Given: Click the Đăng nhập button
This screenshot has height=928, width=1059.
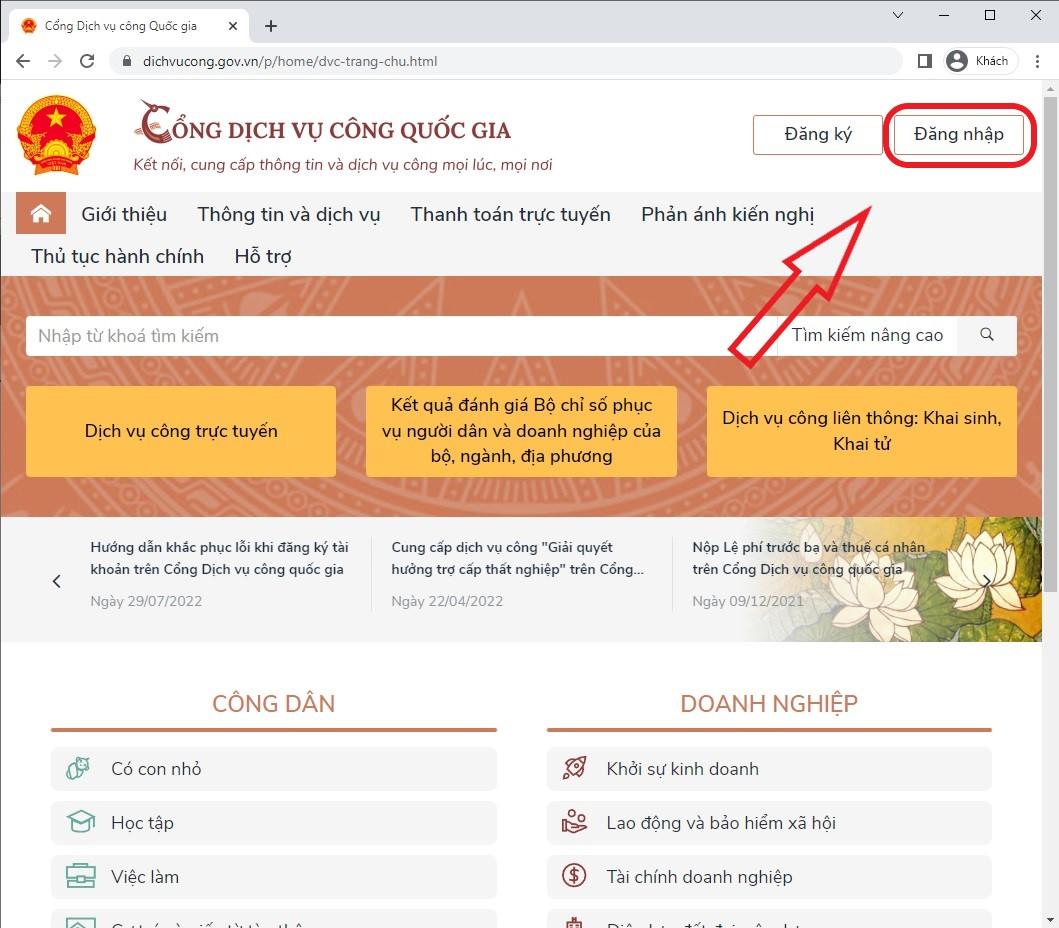Looking at the screenshot, I should 959,134.
